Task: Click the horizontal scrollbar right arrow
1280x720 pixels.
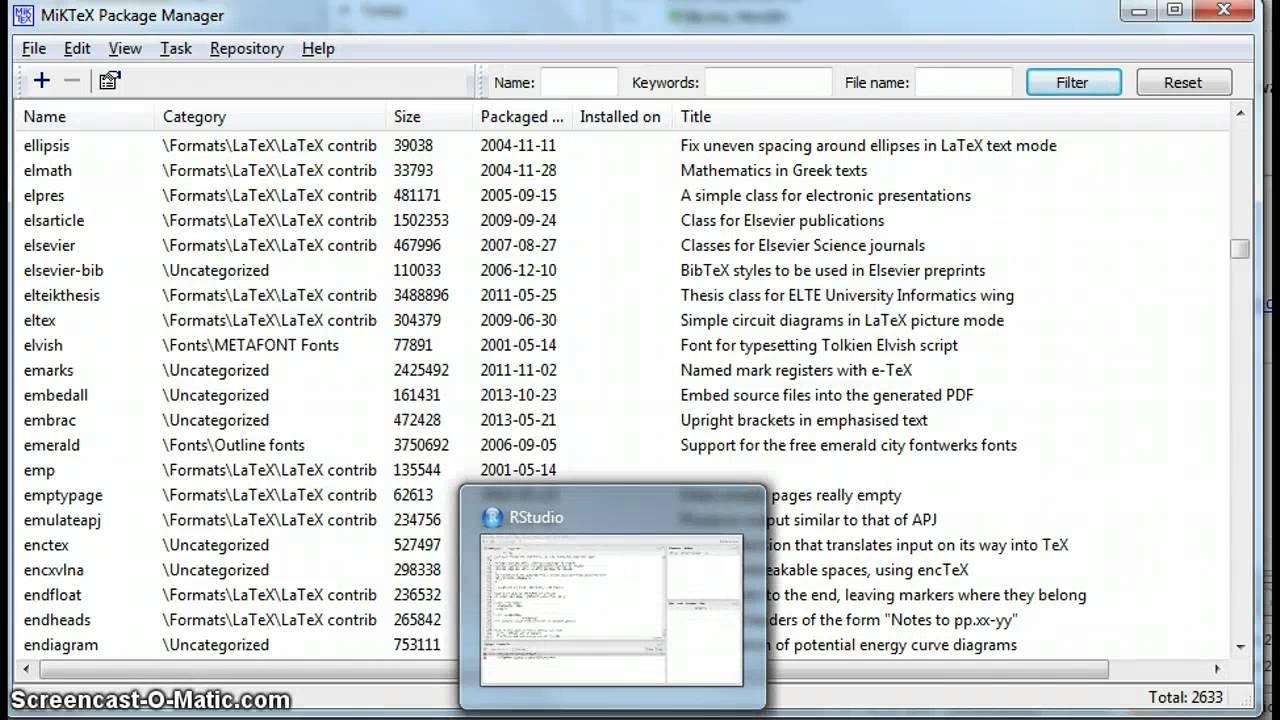Action: [x=1217, y=668]
